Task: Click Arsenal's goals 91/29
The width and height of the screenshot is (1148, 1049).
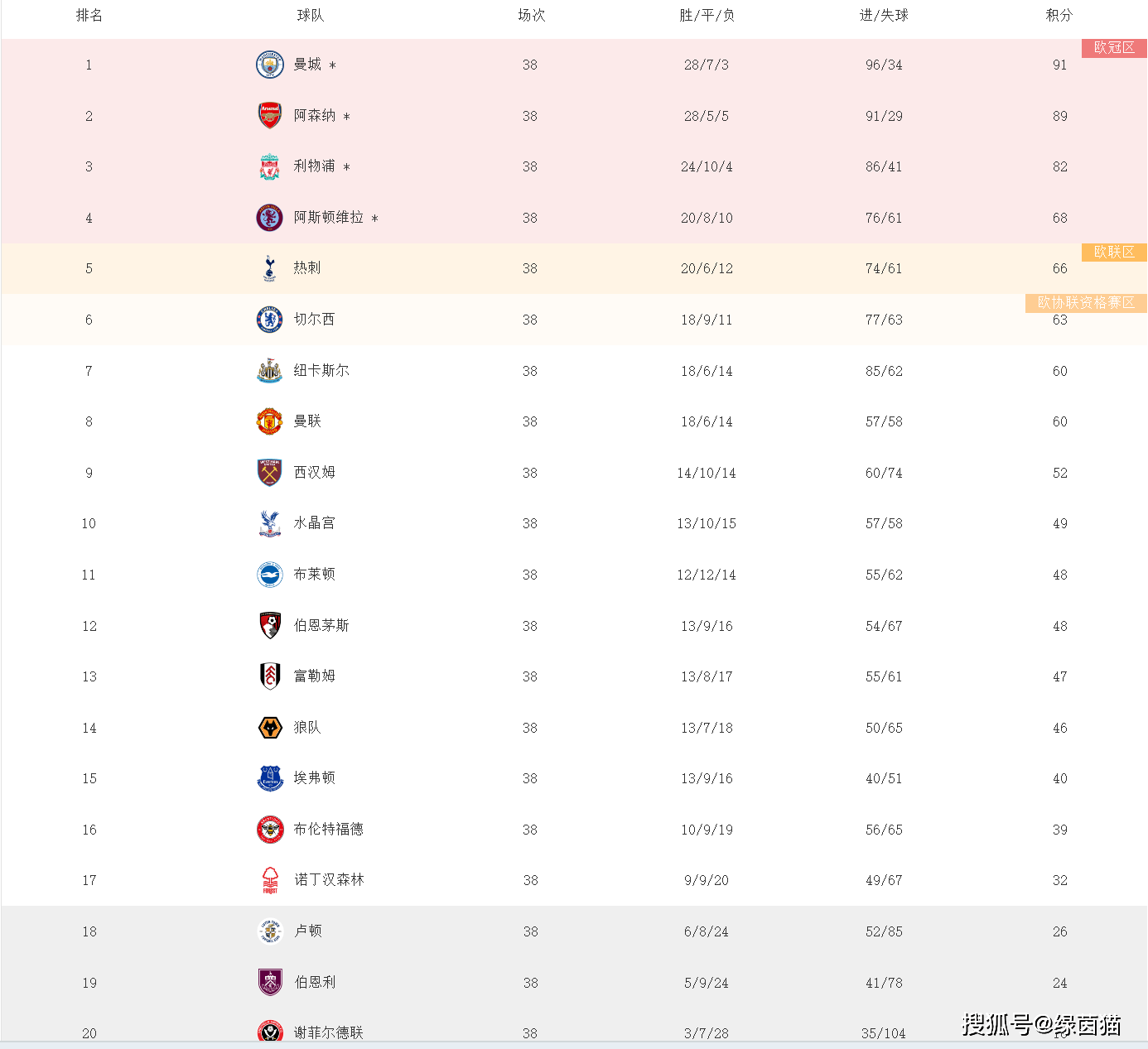Action: coord(884,117)
